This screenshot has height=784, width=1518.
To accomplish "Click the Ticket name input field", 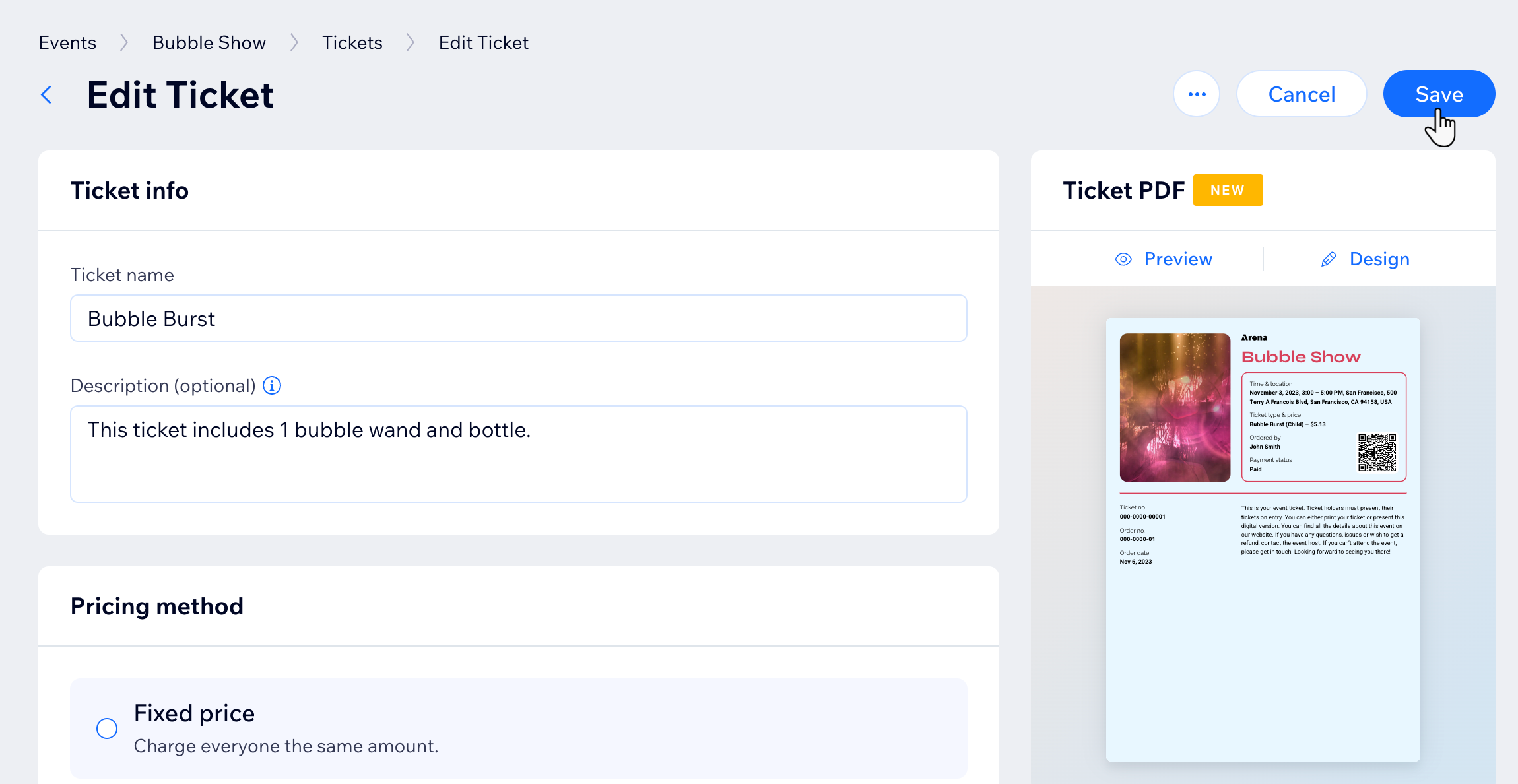I will pos(518,319).
